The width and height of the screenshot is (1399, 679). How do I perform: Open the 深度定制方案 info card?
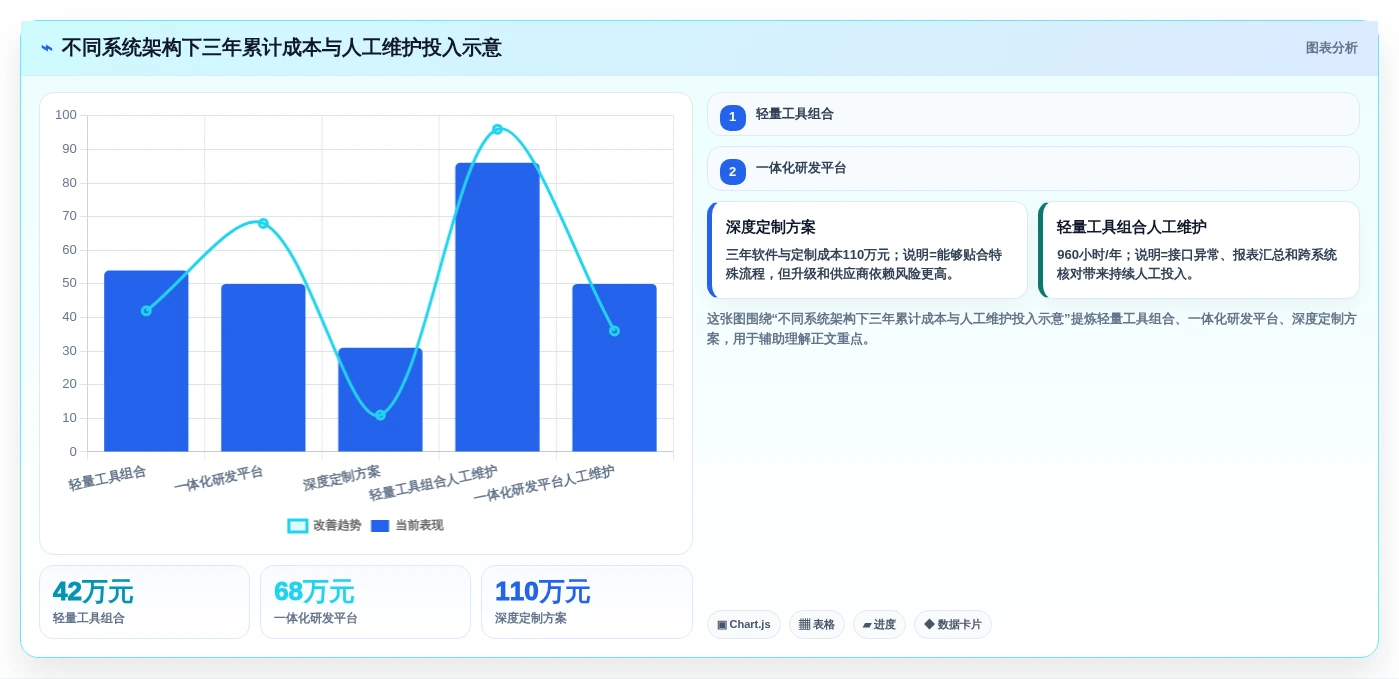pyautogui.click(x=867, y=250)
